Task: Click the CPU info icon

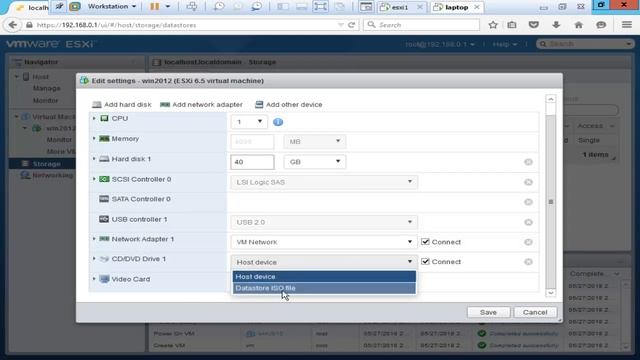Action: [278, 122]
